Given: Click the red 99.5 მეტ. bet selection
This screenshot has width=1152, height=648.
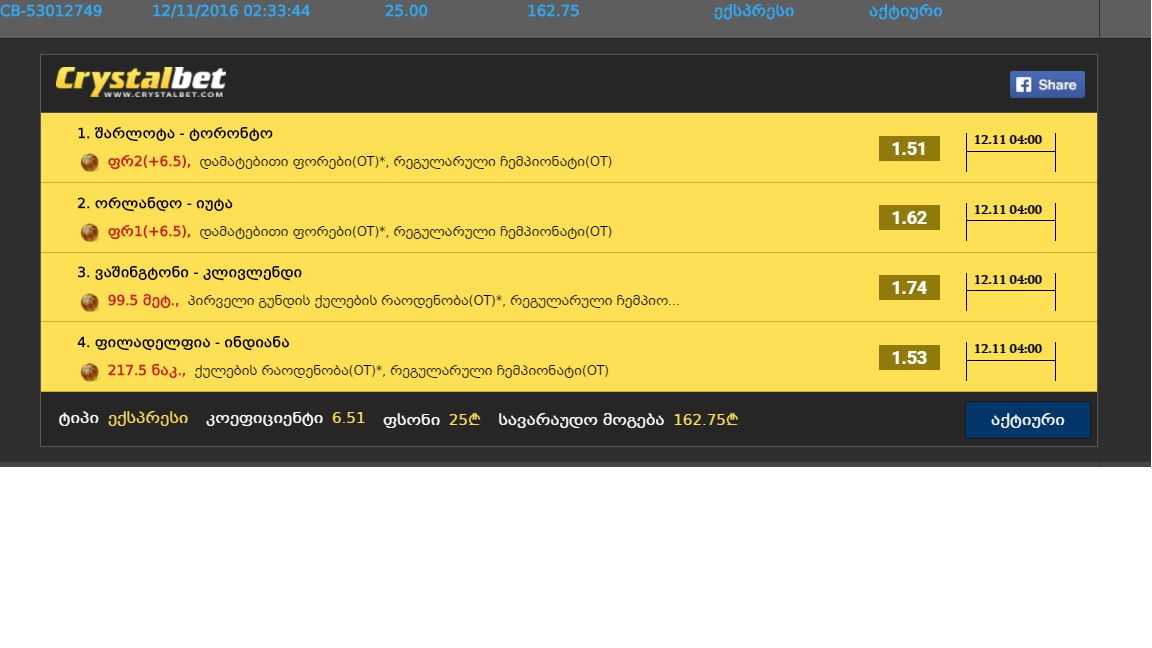Looking at the screenshot, I should click(143, 300).
